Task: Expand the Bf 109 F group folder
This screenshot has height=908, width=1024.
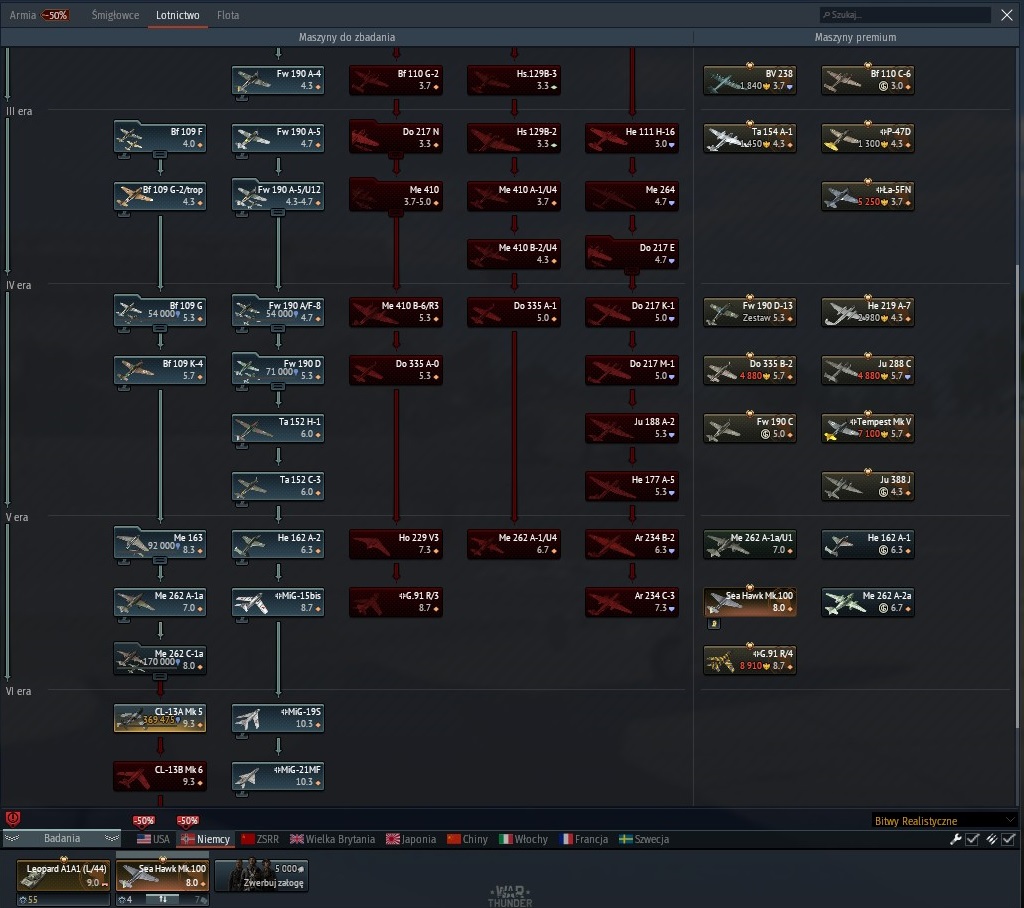Action: tap(160, 155)
